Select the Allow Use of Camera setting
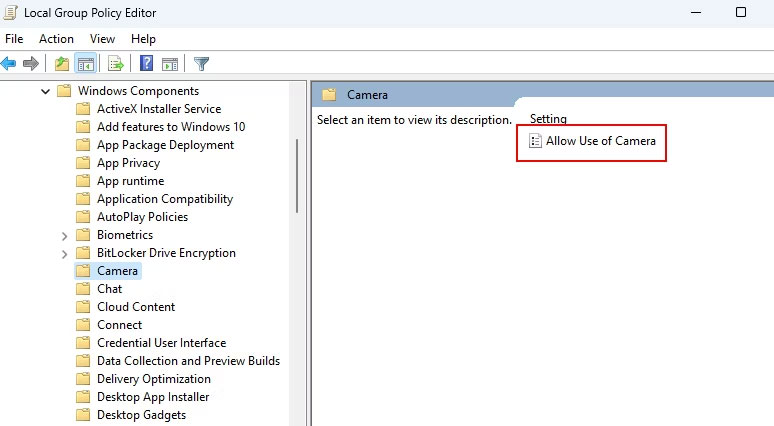 600,141
